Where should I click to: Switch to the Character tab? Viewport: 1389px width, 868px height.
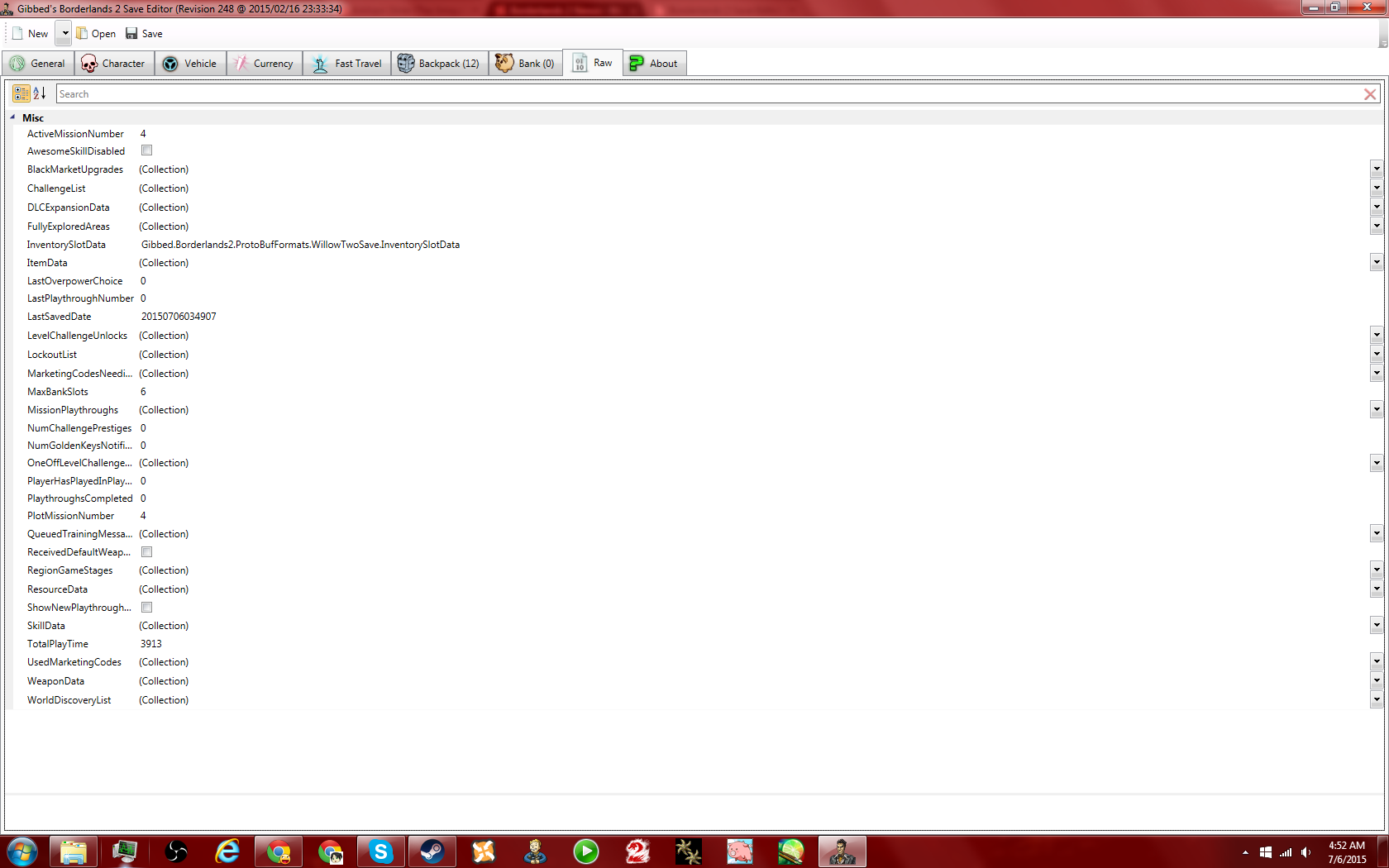pos(113,64)
